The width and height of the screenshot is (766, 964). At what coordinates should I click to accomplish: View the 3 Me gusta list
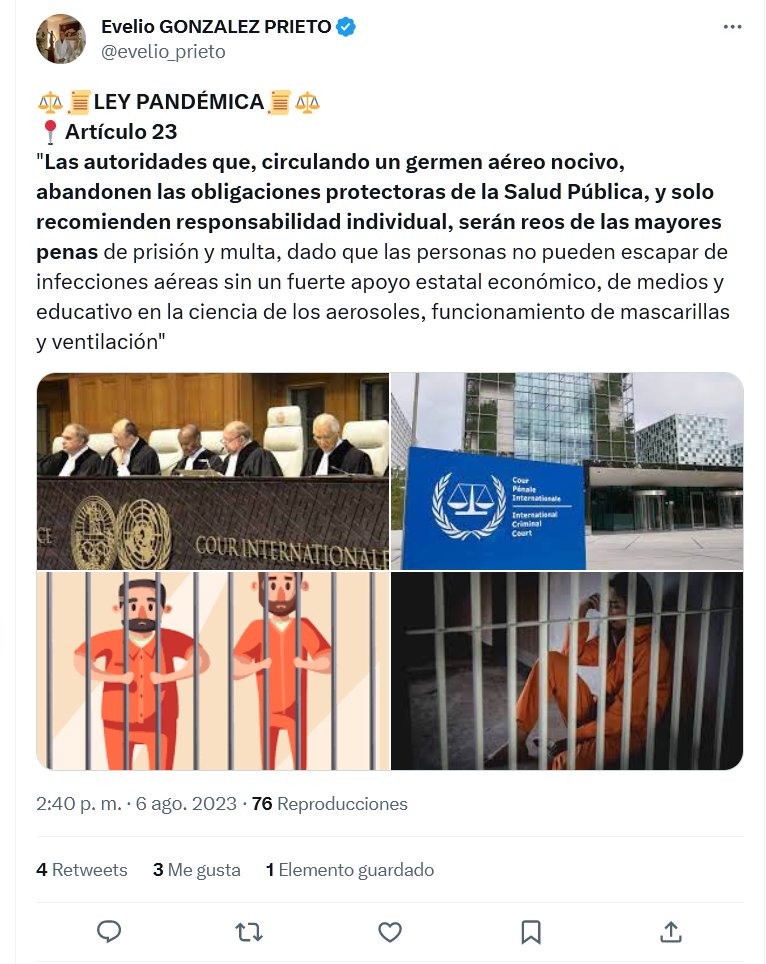197,869
